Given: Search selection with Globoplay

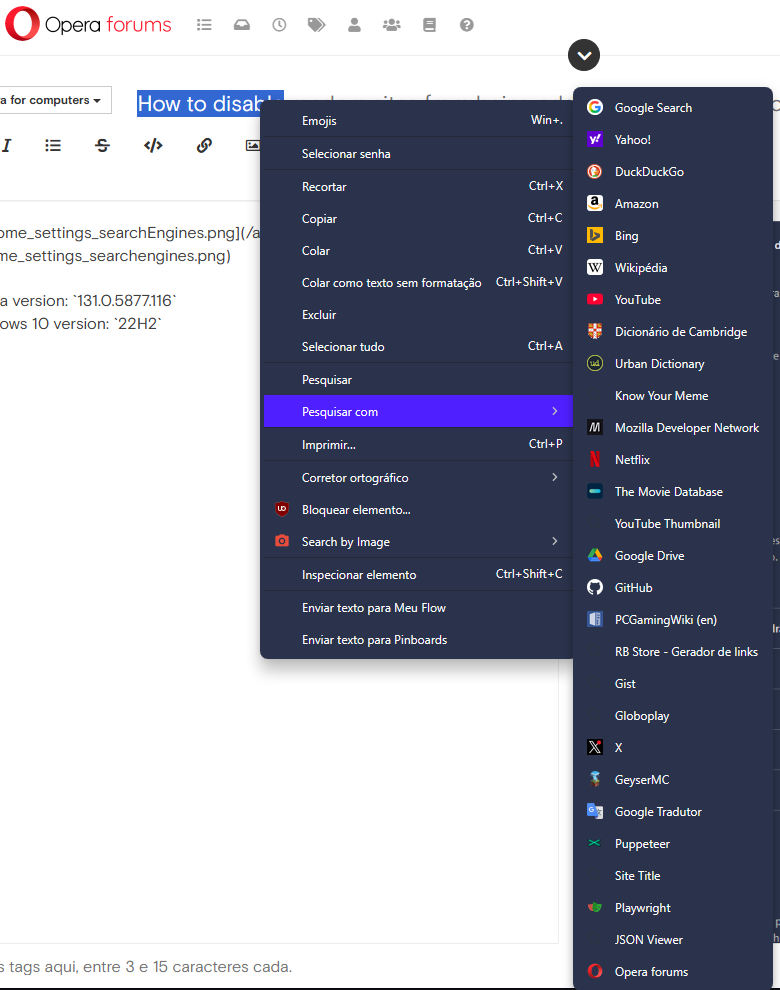Looking at the screenshot, I should [673, 715].
